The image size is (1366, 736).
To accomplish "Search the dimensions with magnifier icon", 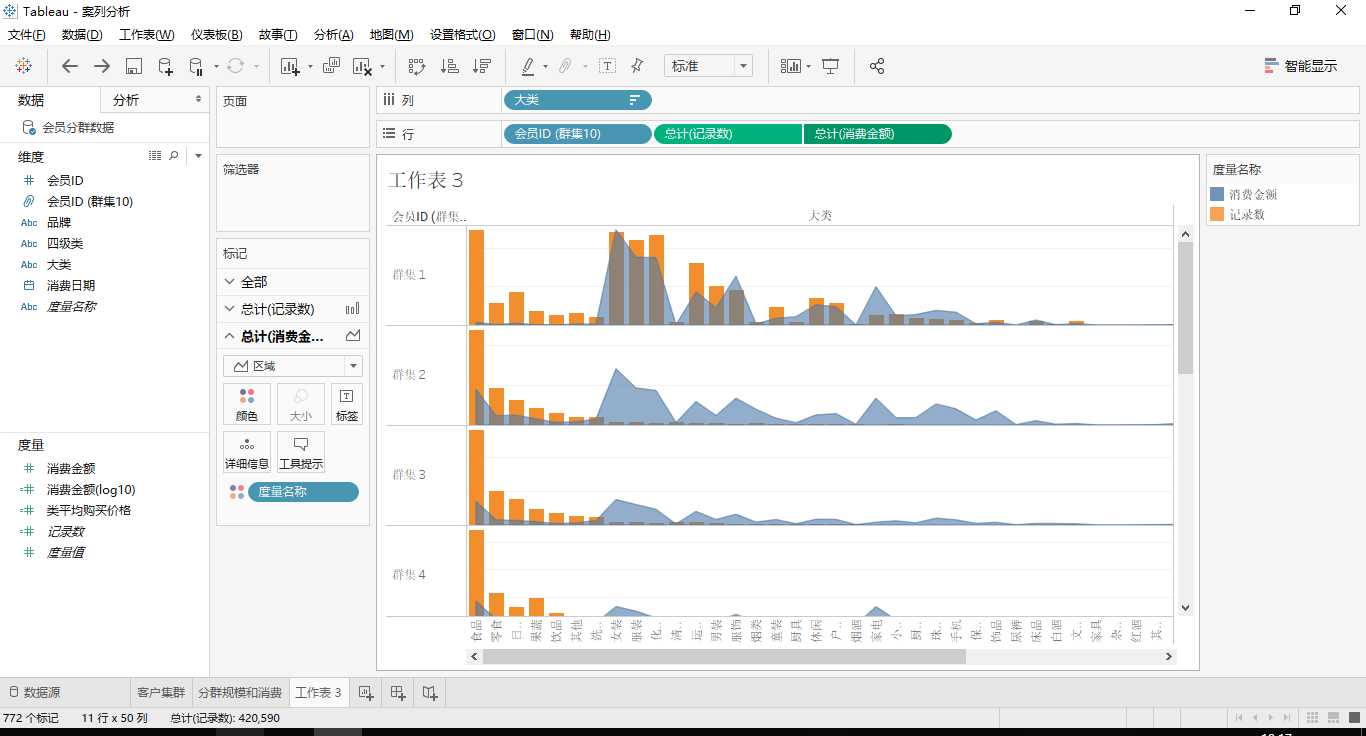I will [x=174, y=156].
